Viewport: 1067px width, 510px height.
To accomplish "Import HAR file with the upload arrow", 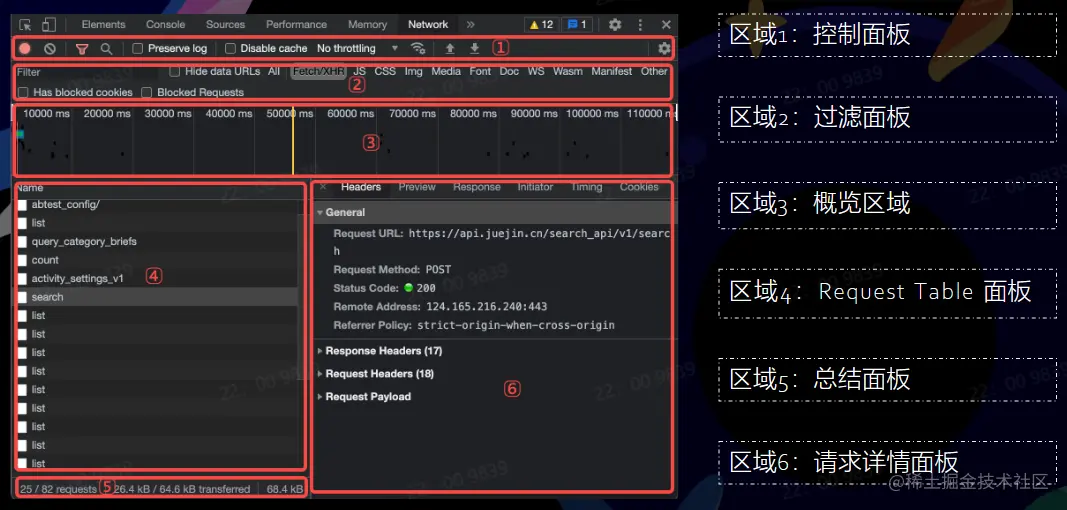I will pyautogui.click(x=450, y=48).
